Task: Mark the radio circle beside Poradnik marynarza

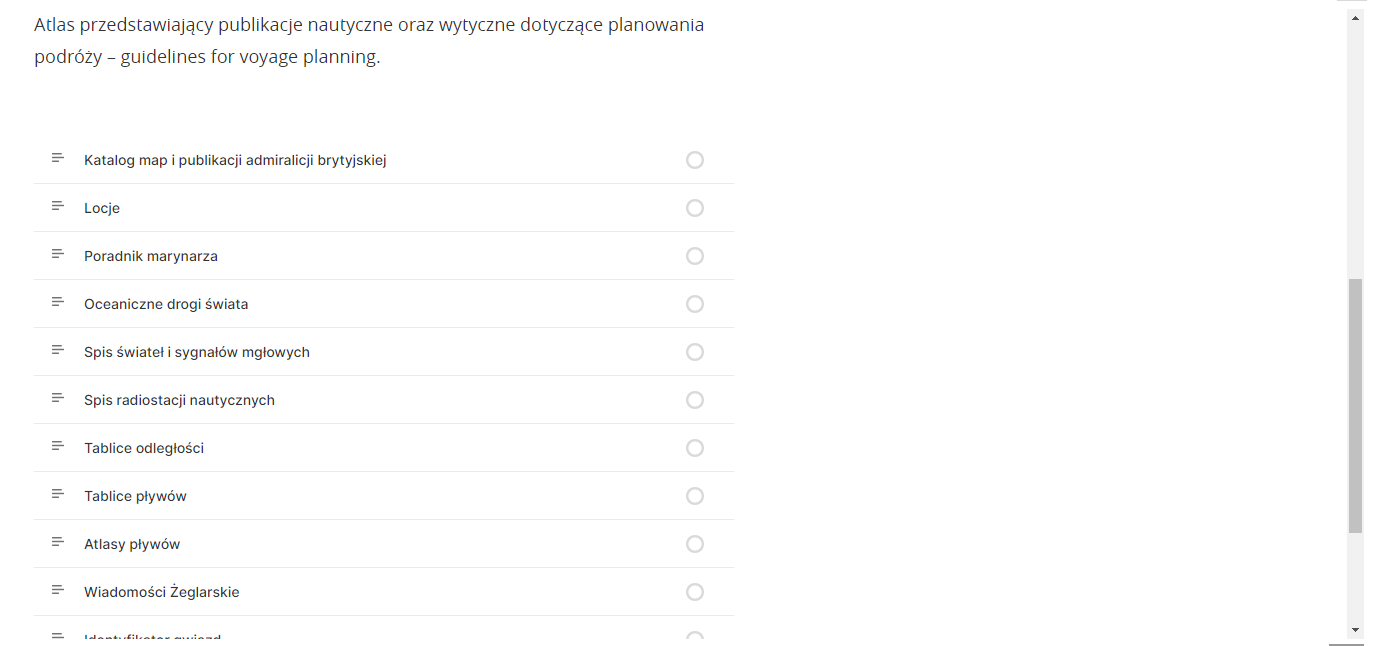Action: 695,255
